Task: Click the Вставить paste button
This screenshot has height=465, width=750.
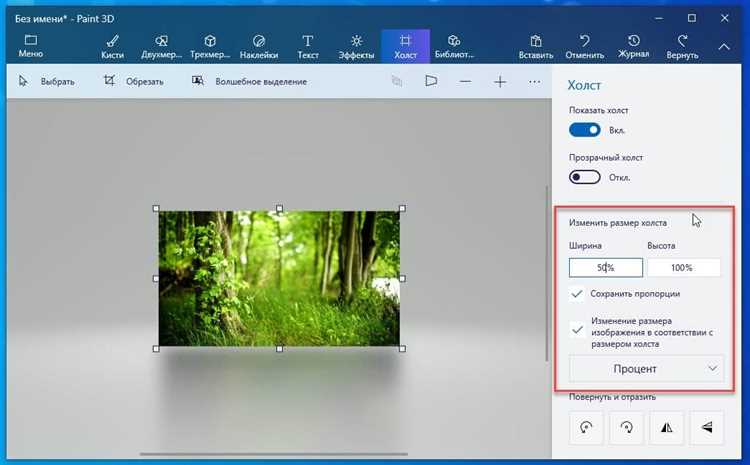Action: pos(536,47)
